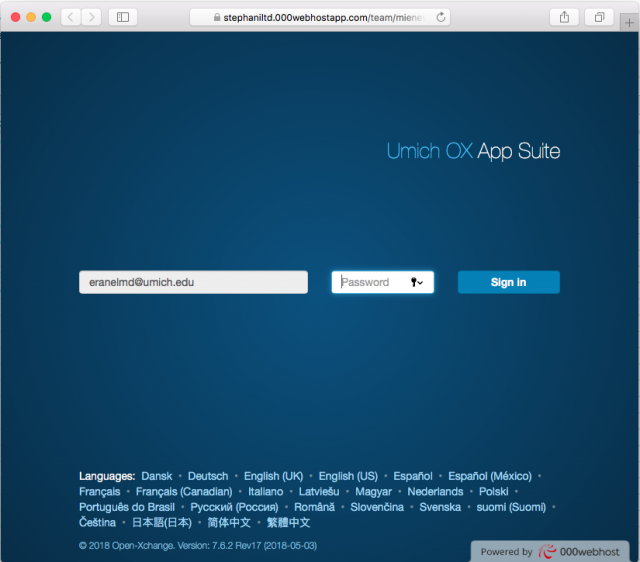Switch language to Deutsch
The width and height of the screenshot is (640, 562).
(208, 476)
